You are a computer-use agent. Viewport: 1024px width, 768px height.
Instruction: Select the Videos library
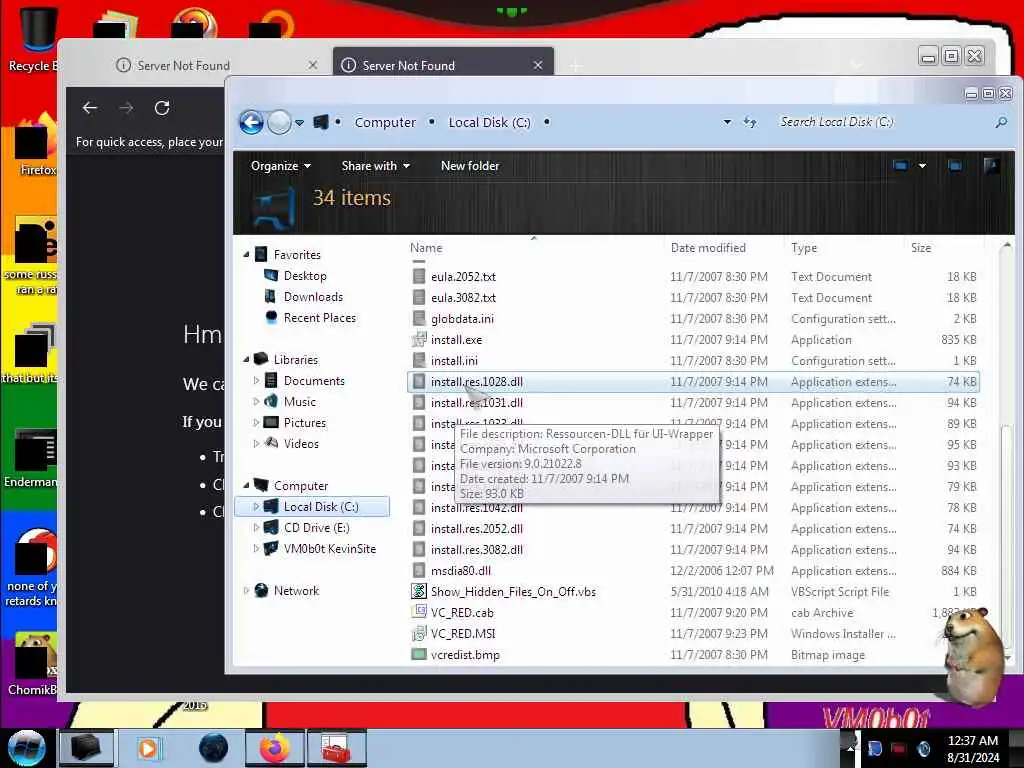click(x=301, y=443)
